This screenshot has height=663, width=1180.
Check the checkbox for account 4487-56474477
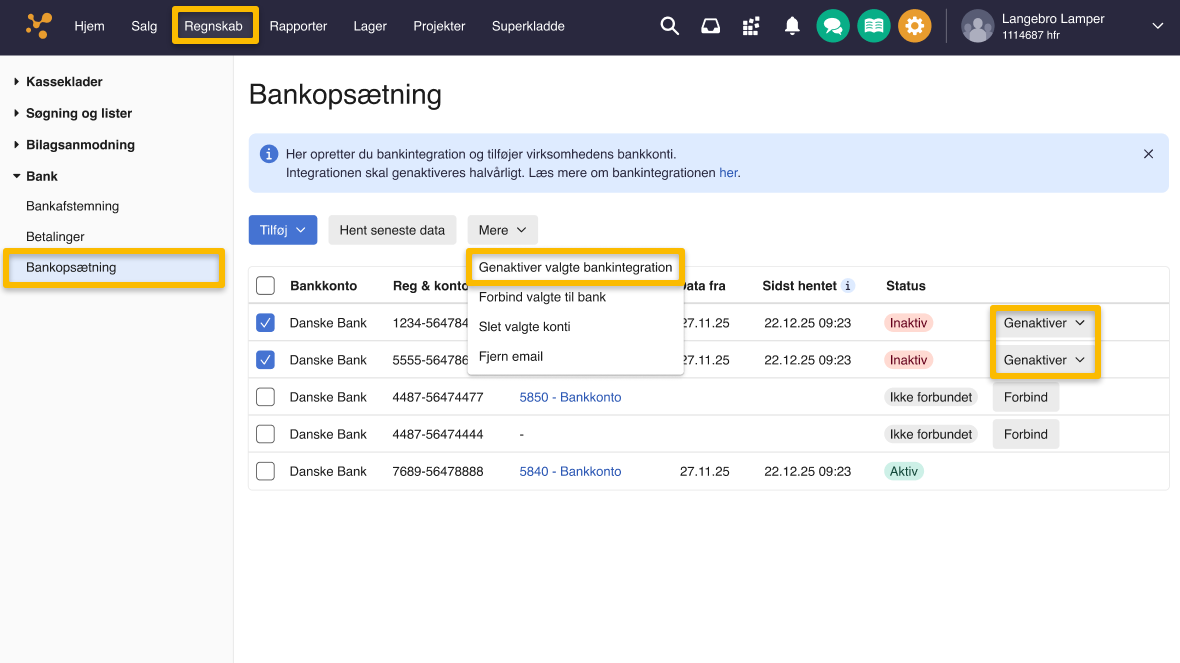(x=265, y=397)
